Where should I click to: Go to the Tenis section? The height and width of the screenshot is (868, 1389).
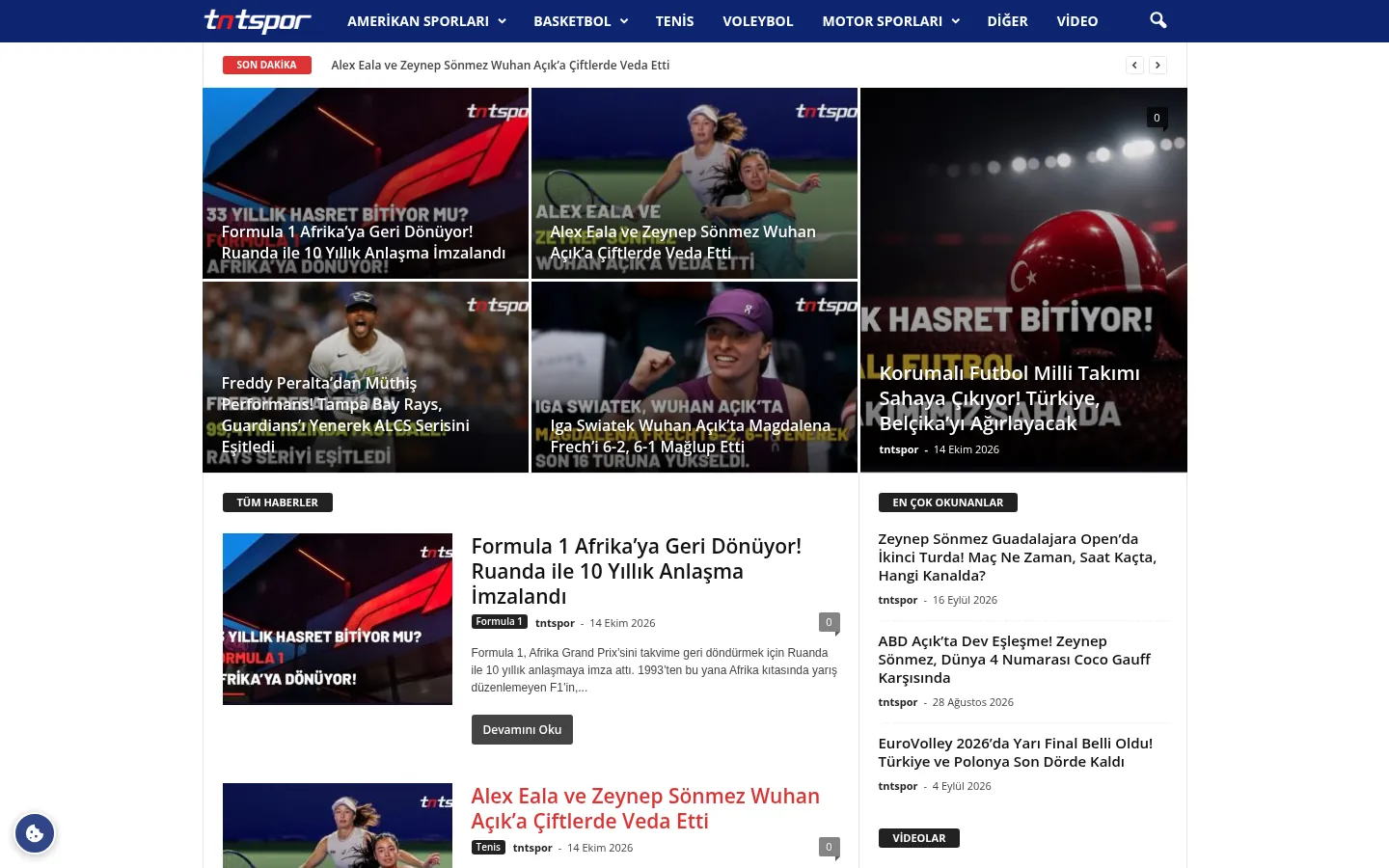[x=674, y=21]
